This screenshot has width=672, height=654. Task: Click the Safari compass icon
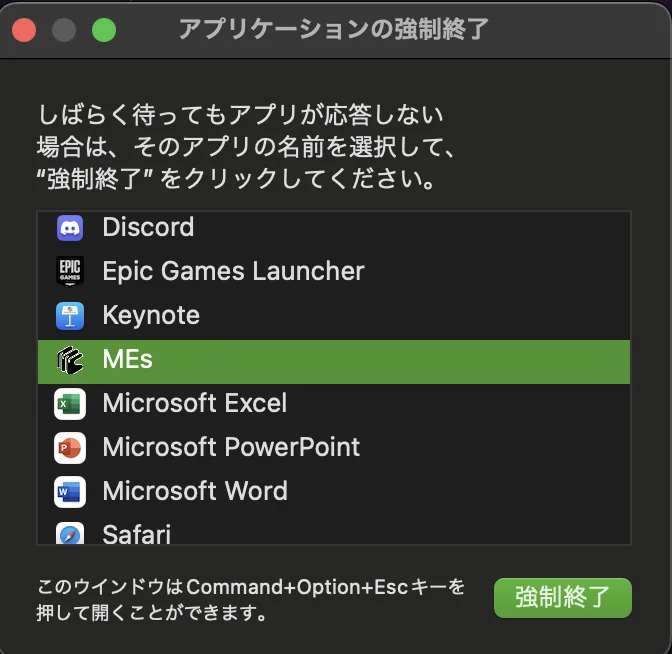tap(70, 533)
